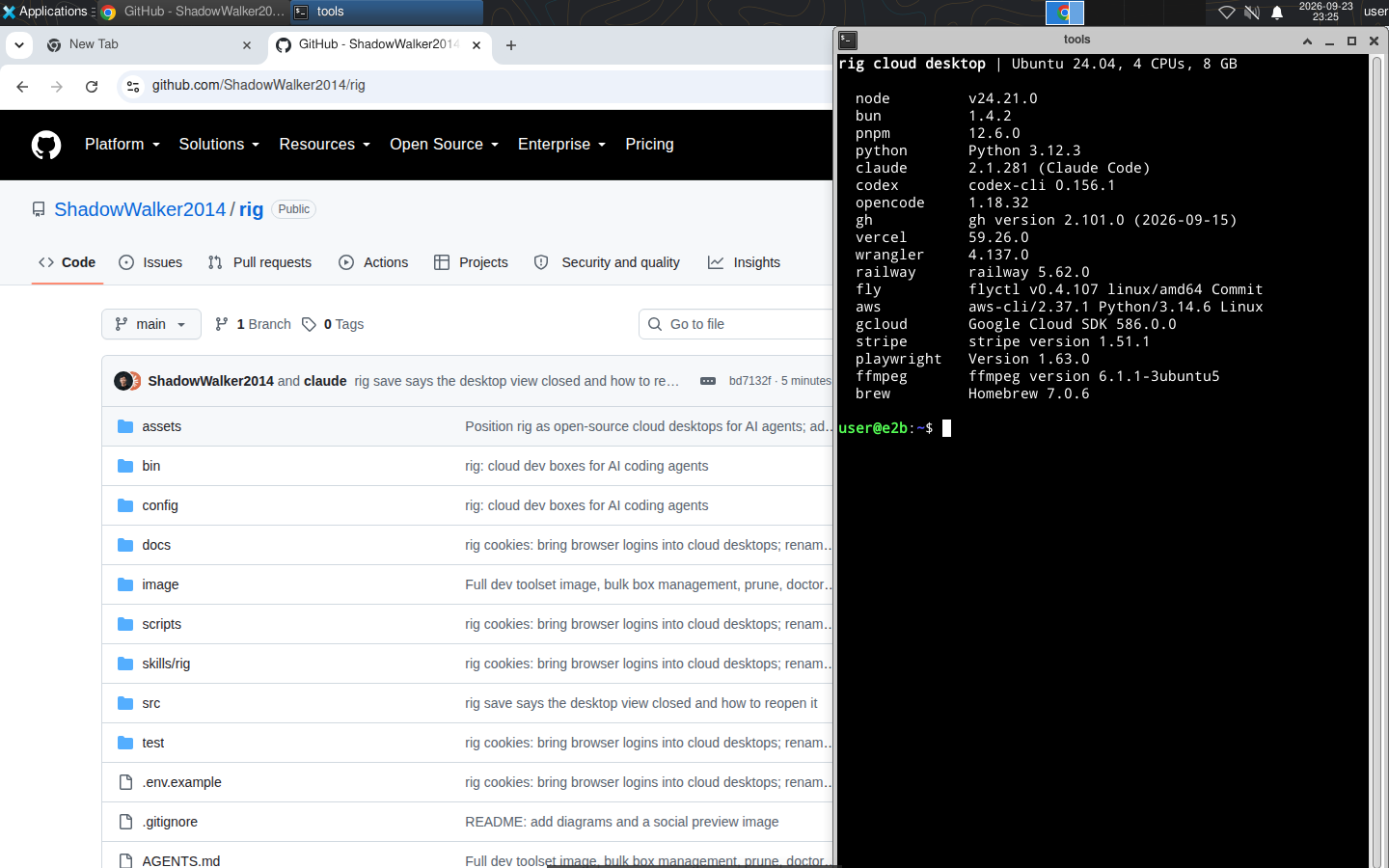The height and width of the screenshot is (868, 1389).
Task: Open a new browser tab with plus
Action: 511,45
